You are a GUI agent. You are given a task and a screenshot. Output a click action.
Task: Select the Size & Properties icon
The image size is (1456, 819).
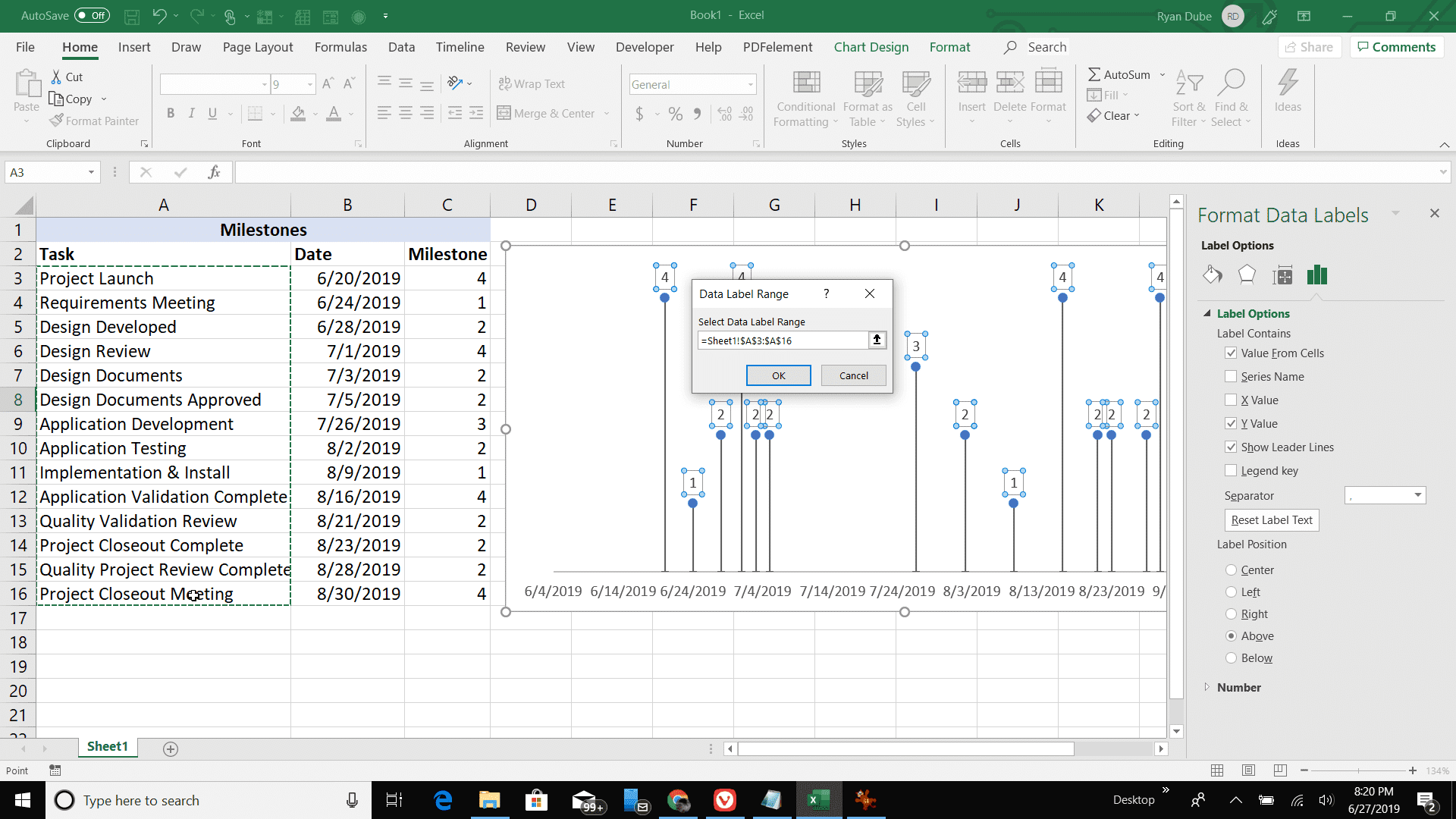tap(1282, 275)
